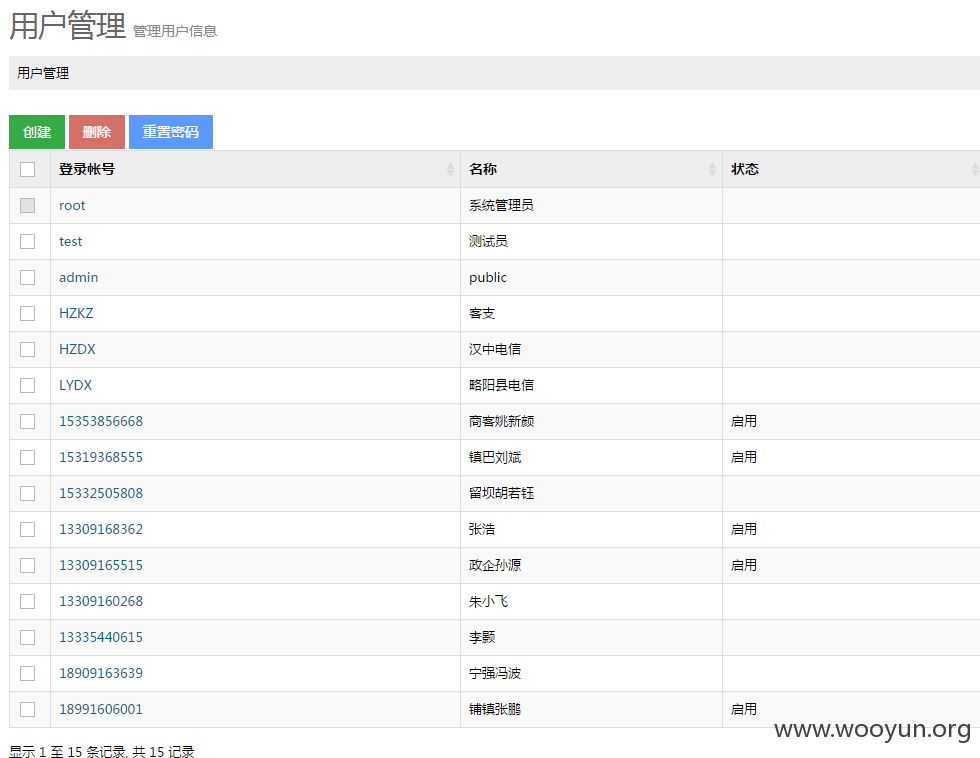
Task: Tick the select-all checkbox in table header
Action: 28,169
